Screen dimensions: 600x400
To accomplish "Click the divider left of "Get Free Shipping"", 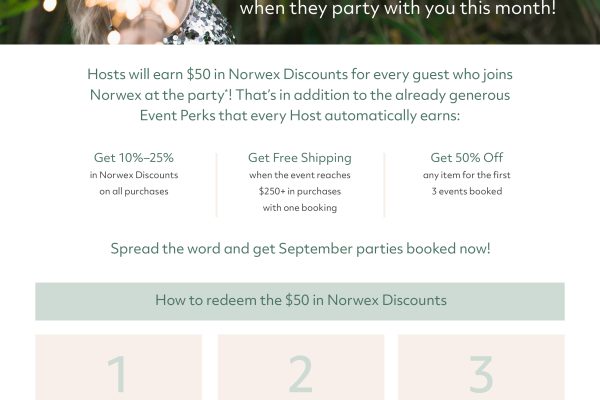I will 217,184.
